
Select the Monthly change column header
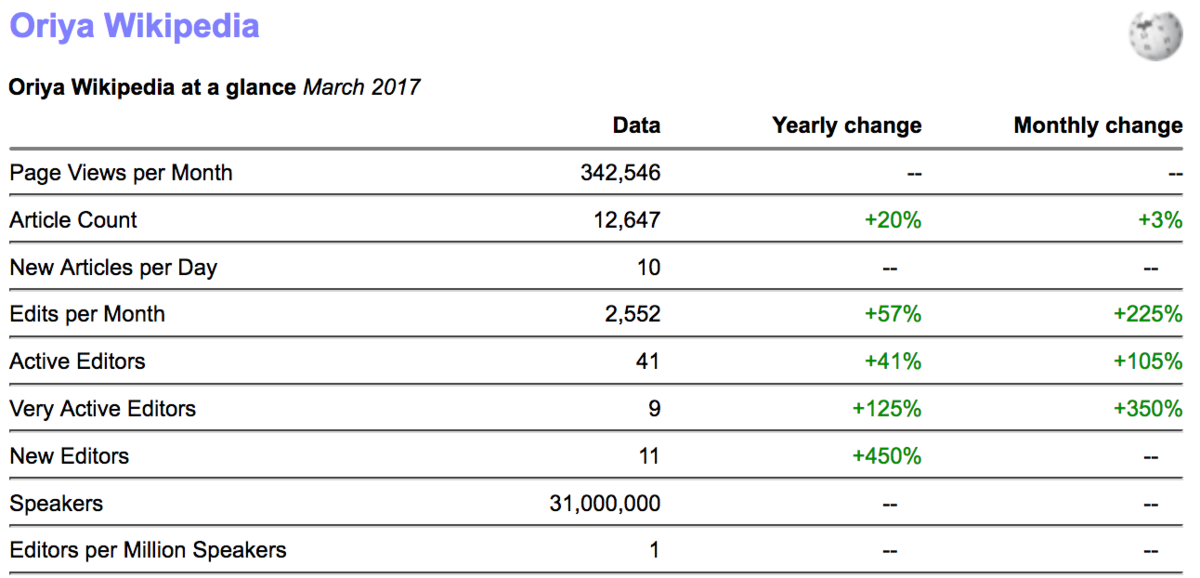pos(1097,125)
